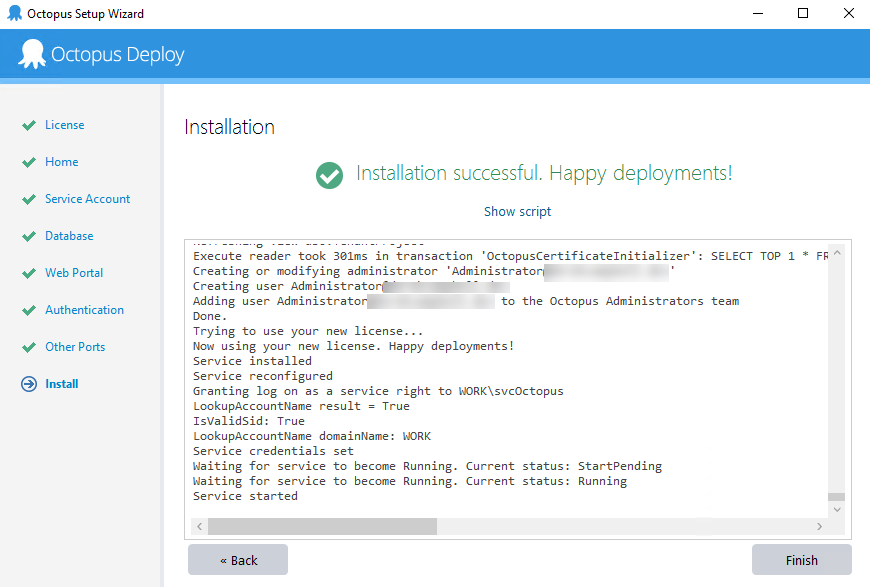
Task: Click the arrow icon next to Install
Action: pos(29,384)
